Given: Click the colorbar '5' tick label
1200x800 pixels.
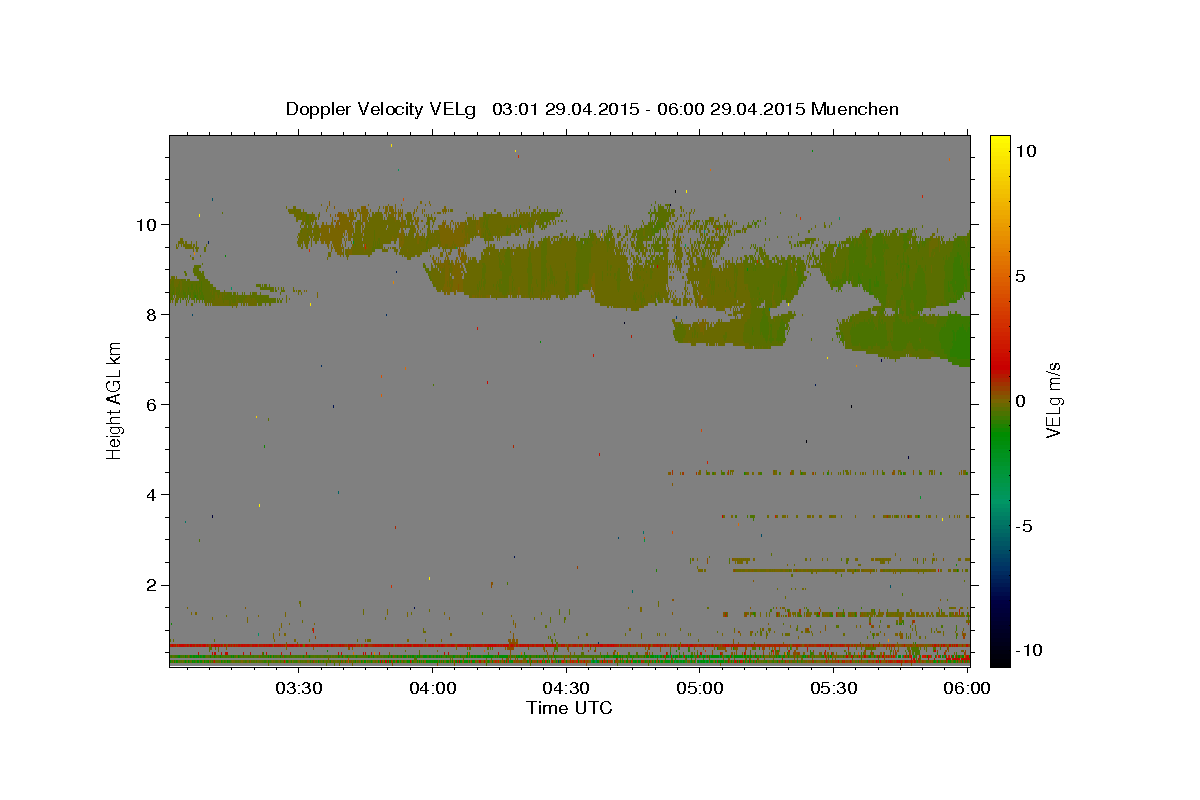Looking at the screenshot, I should point(1022,276).
